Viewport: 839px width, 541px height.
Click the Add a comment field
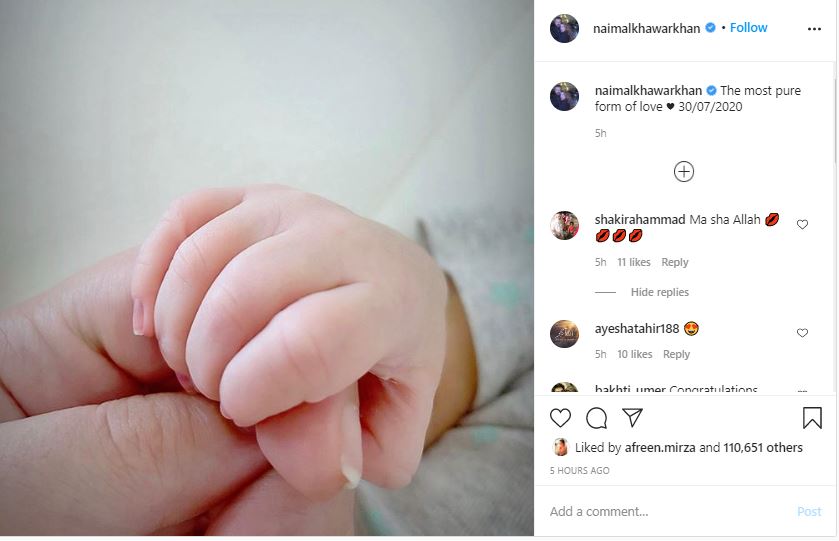pyautogui.click(x=669, y=512)
